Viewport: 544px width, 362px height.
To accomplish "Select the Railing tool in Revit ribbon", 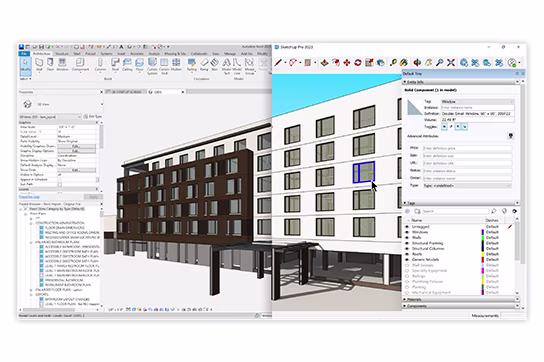I will (x=192, y=65).
